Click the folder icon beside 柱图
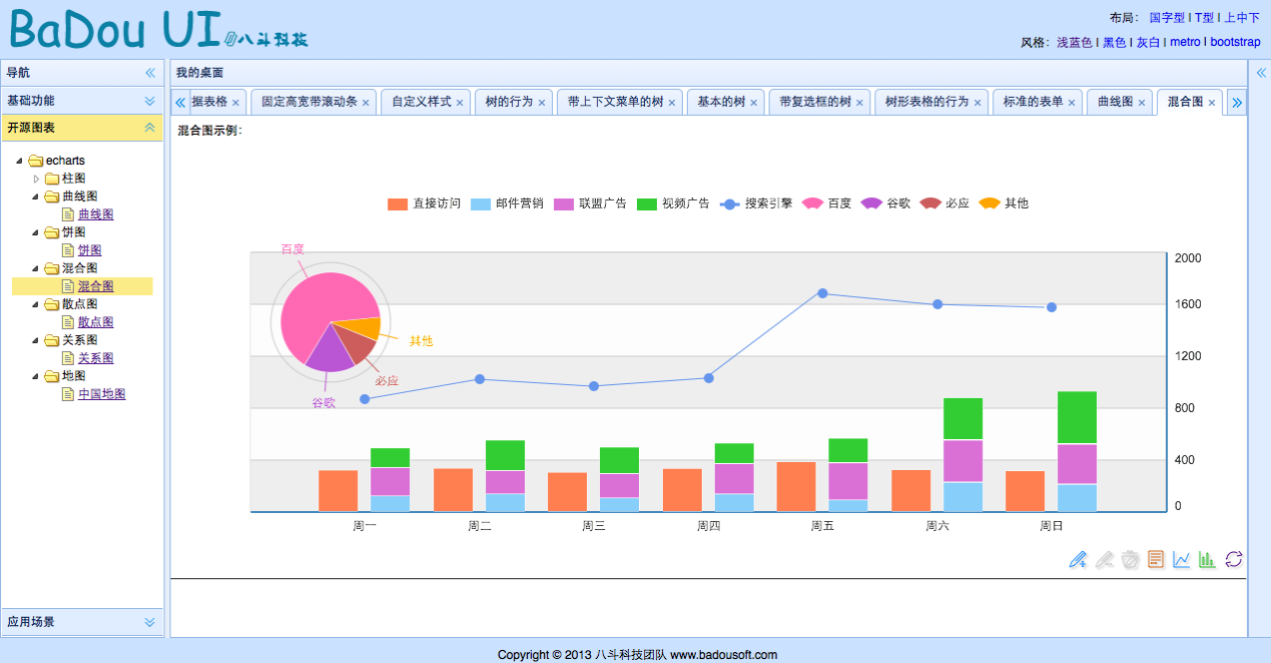The height and width of the screenshot is (663, 1271). [x=52, y=179]
